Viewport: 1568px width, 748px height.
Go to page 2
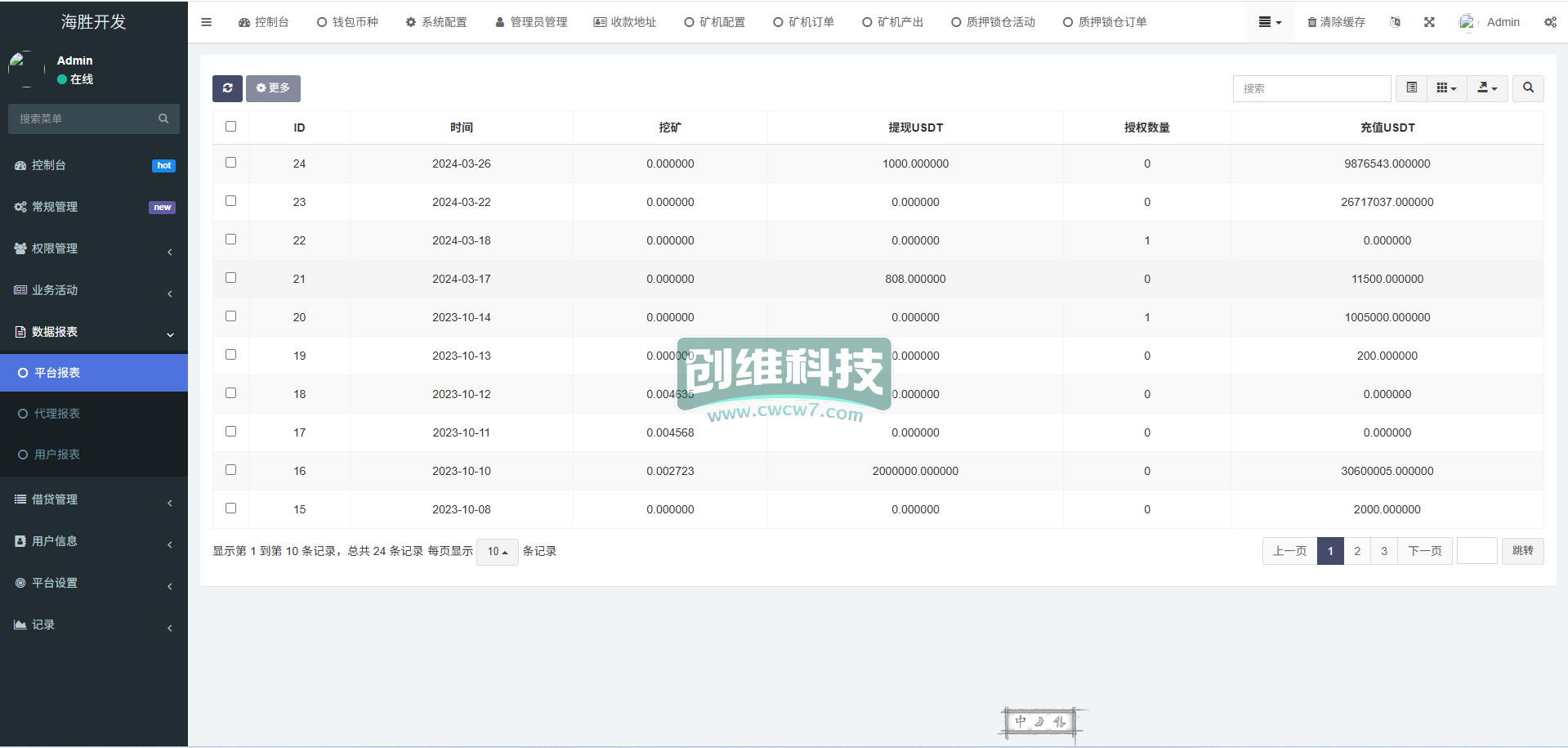point(1357,551)
